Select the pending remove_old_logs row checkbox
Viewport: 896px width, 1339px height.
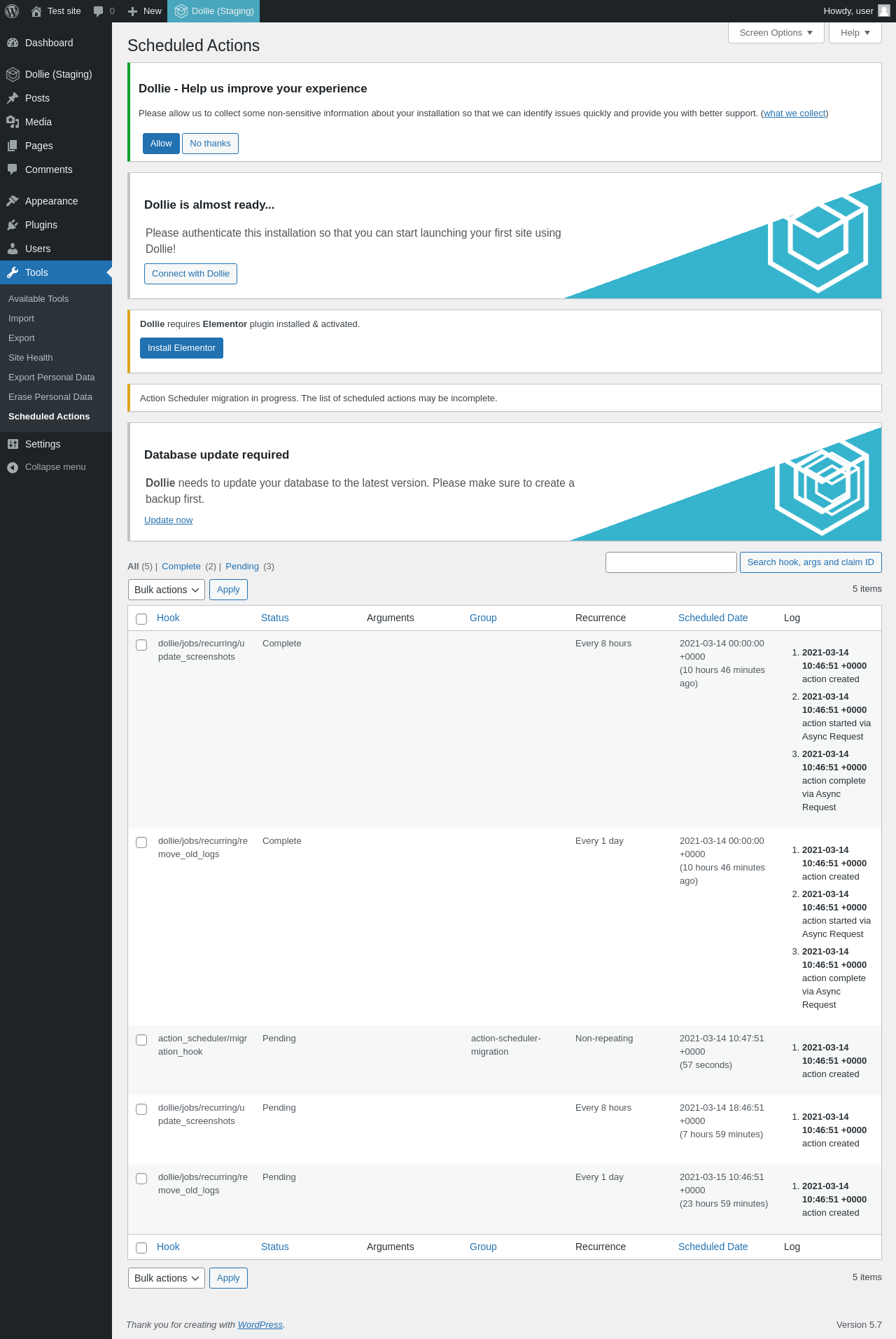141,1178
